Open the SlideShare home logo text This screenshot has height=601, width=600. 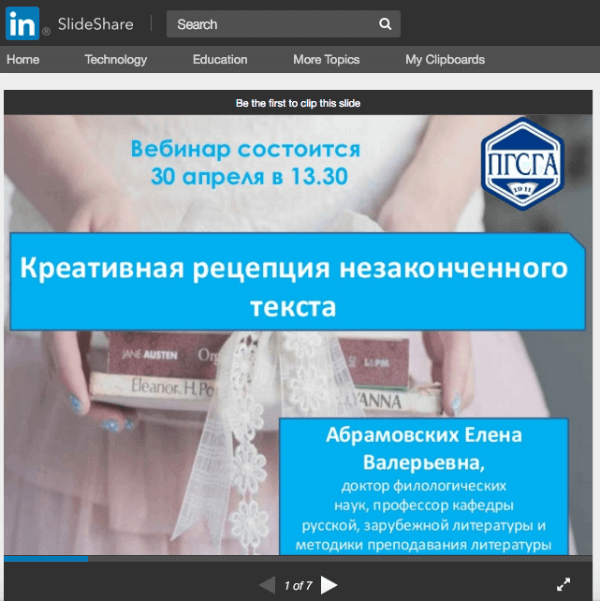coord(95,24)
